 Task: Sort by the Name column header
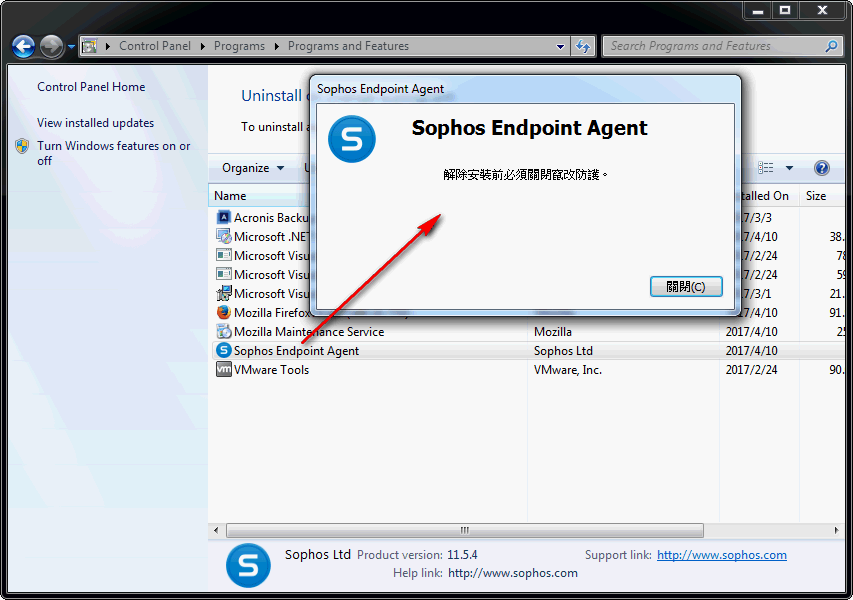259,196
